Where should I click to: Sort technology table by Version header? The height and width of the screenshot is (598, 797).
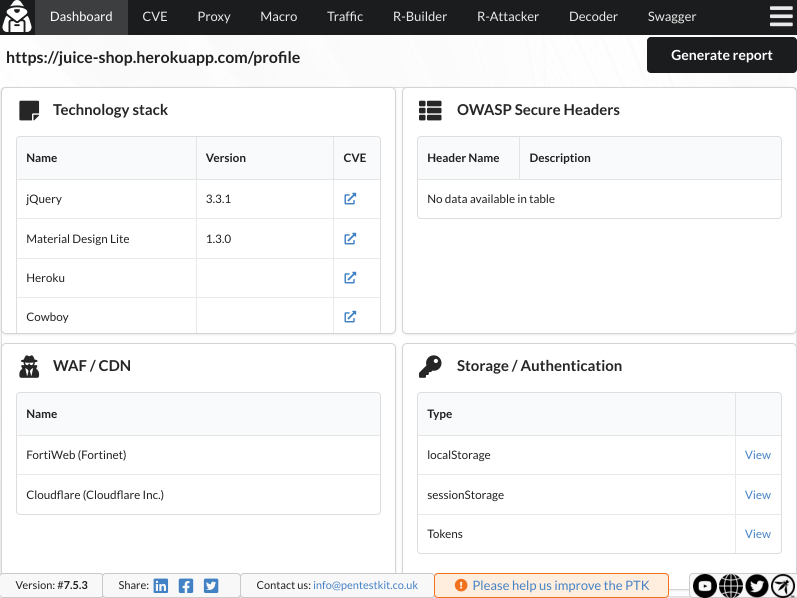[265, 158]
